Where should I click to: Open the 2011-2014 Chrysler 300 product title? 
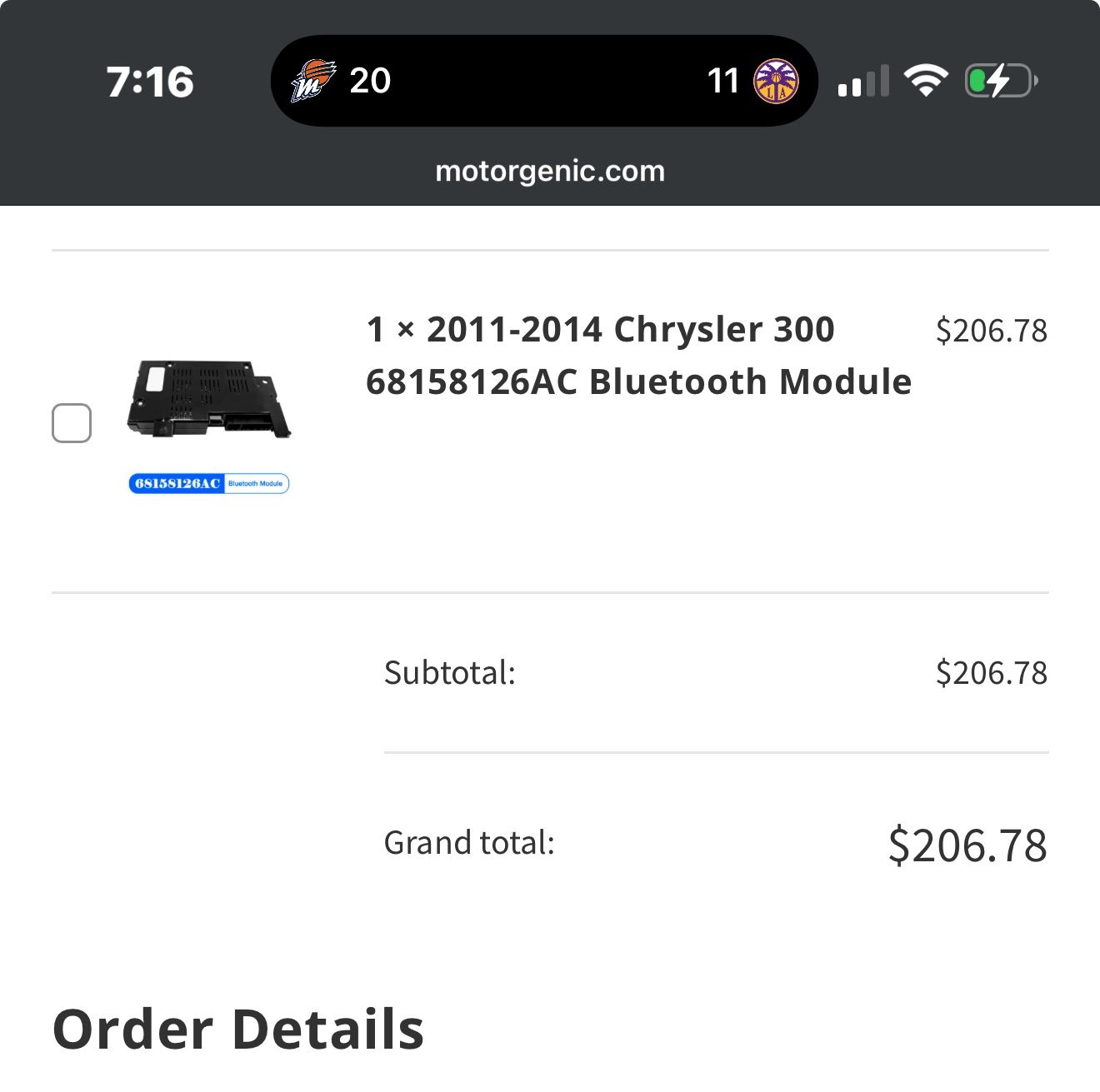click(637, 356)
